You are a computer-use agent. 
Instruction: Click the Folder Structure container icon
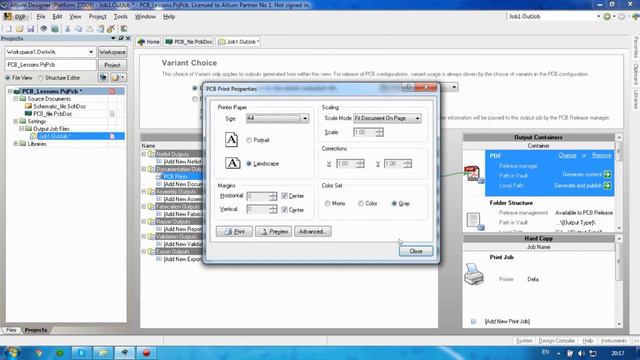[x=474, y=221]
